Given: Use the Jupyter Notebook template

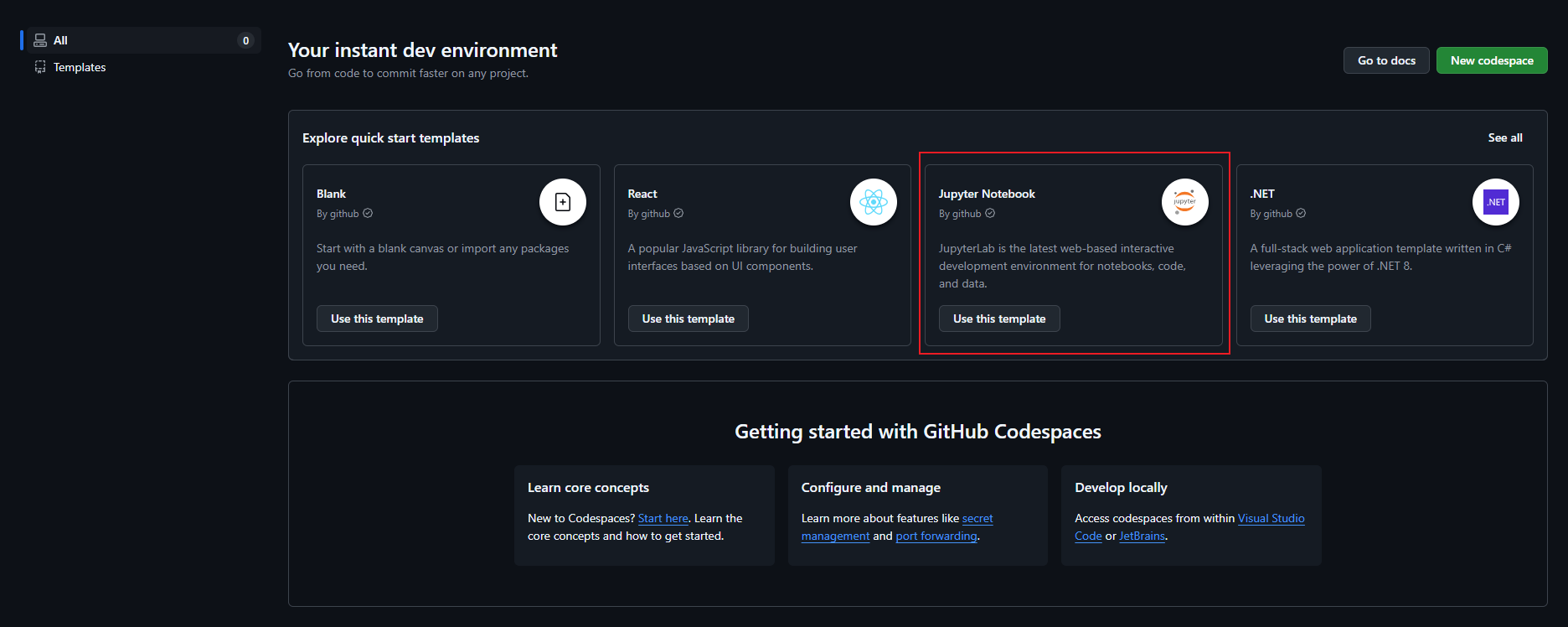Looking at the screenshot, I should [999, 319].
